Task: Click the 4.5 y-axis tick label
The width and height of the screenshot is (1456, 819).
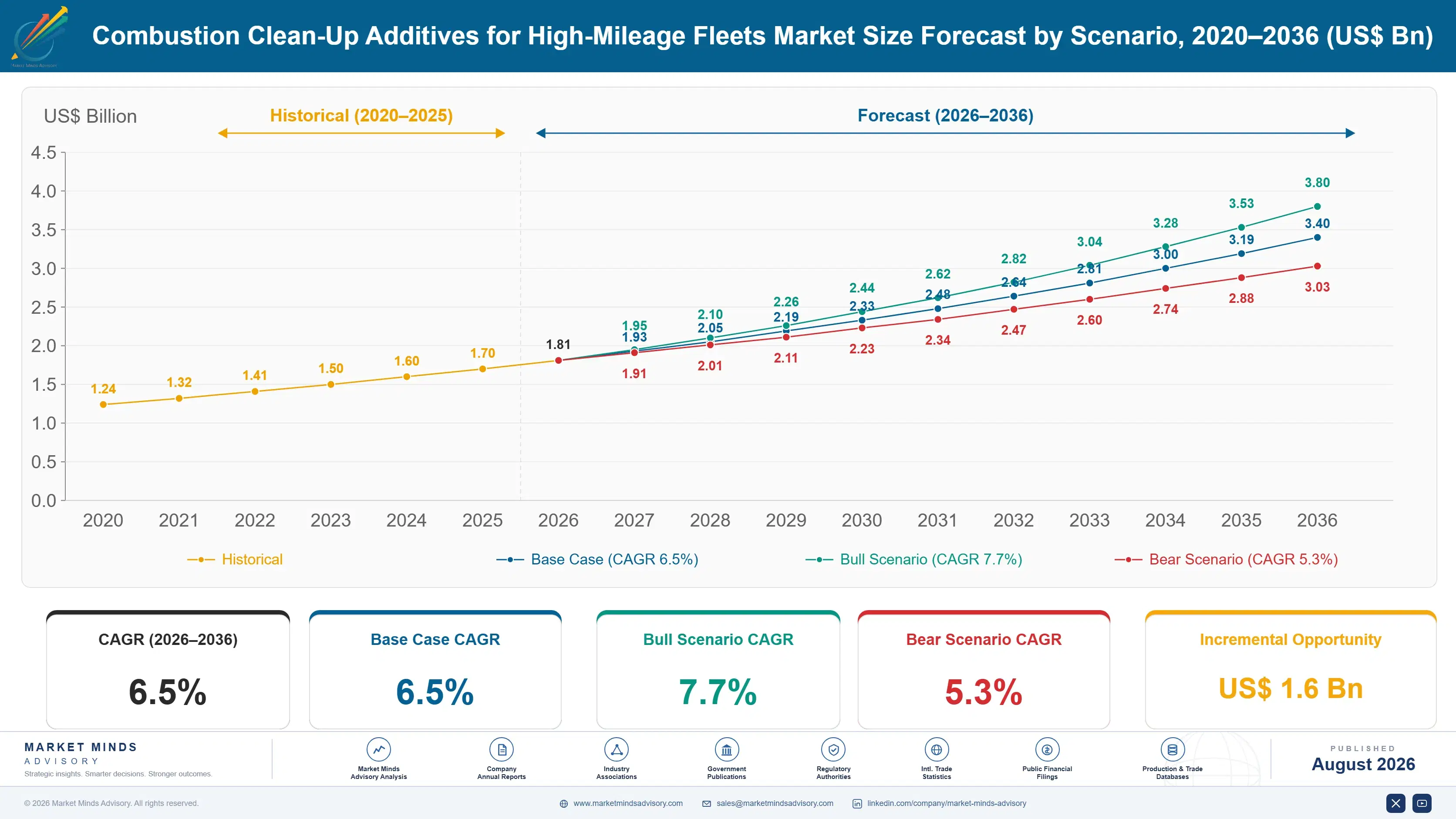Action: click(44, 152)
